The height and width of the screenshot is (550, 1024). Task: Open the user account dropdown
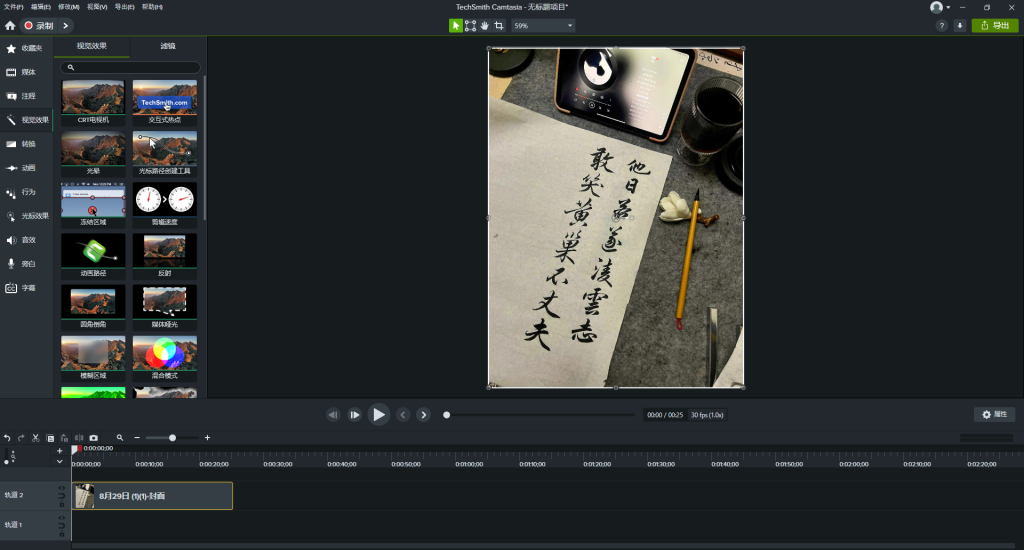939,7
